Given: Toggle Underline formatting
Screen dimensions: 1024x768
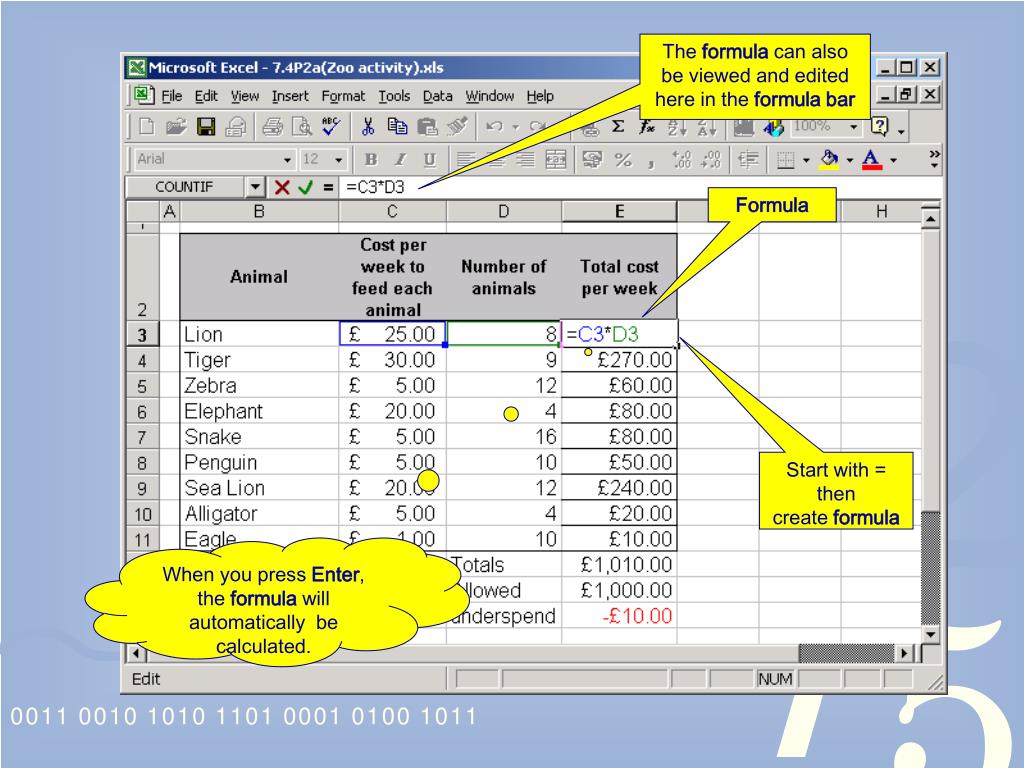Looking at the screenshot, I should click(430, 159).
